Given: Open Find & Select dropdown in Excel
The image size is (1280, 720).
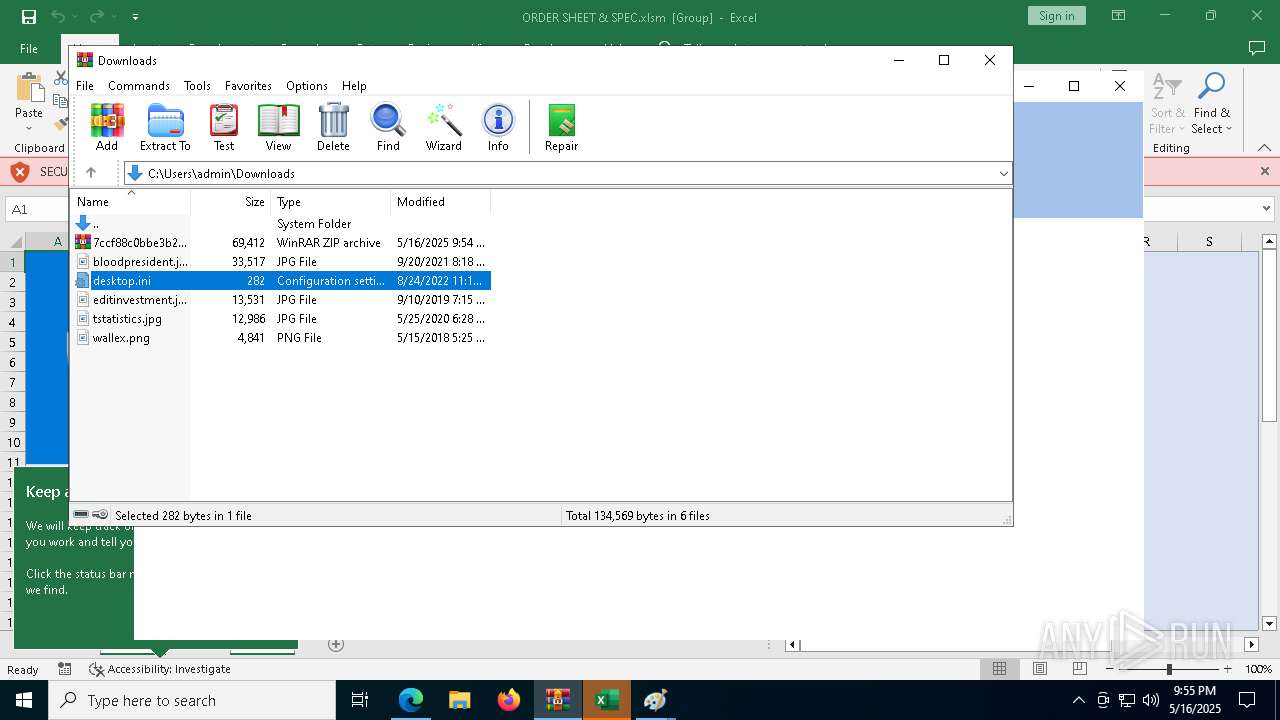Looking at the screenshot, I should point(1211,103).
